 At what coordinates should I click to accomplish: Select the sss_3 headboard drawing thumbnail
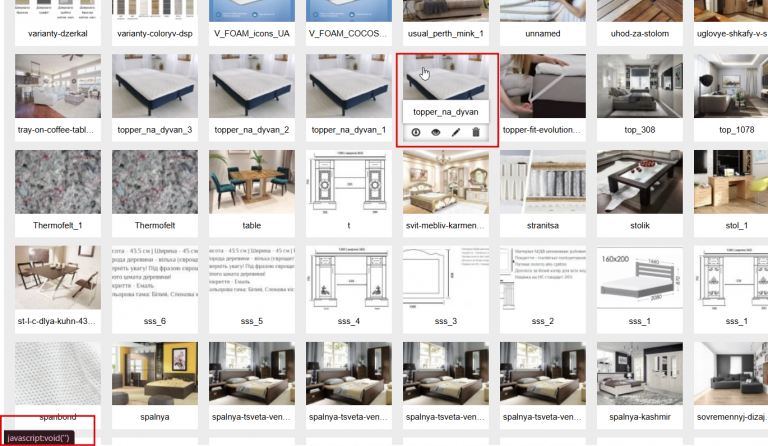coord(446,278)
